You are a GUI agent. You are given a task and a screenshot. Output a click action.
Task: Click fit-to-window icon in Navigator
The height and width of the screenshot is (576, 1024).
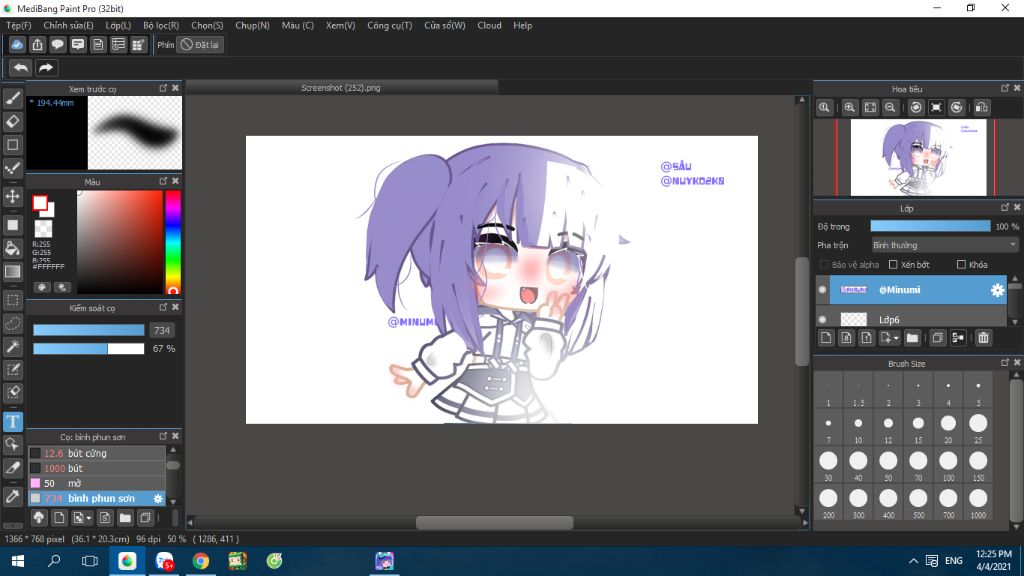coord(870,108)
